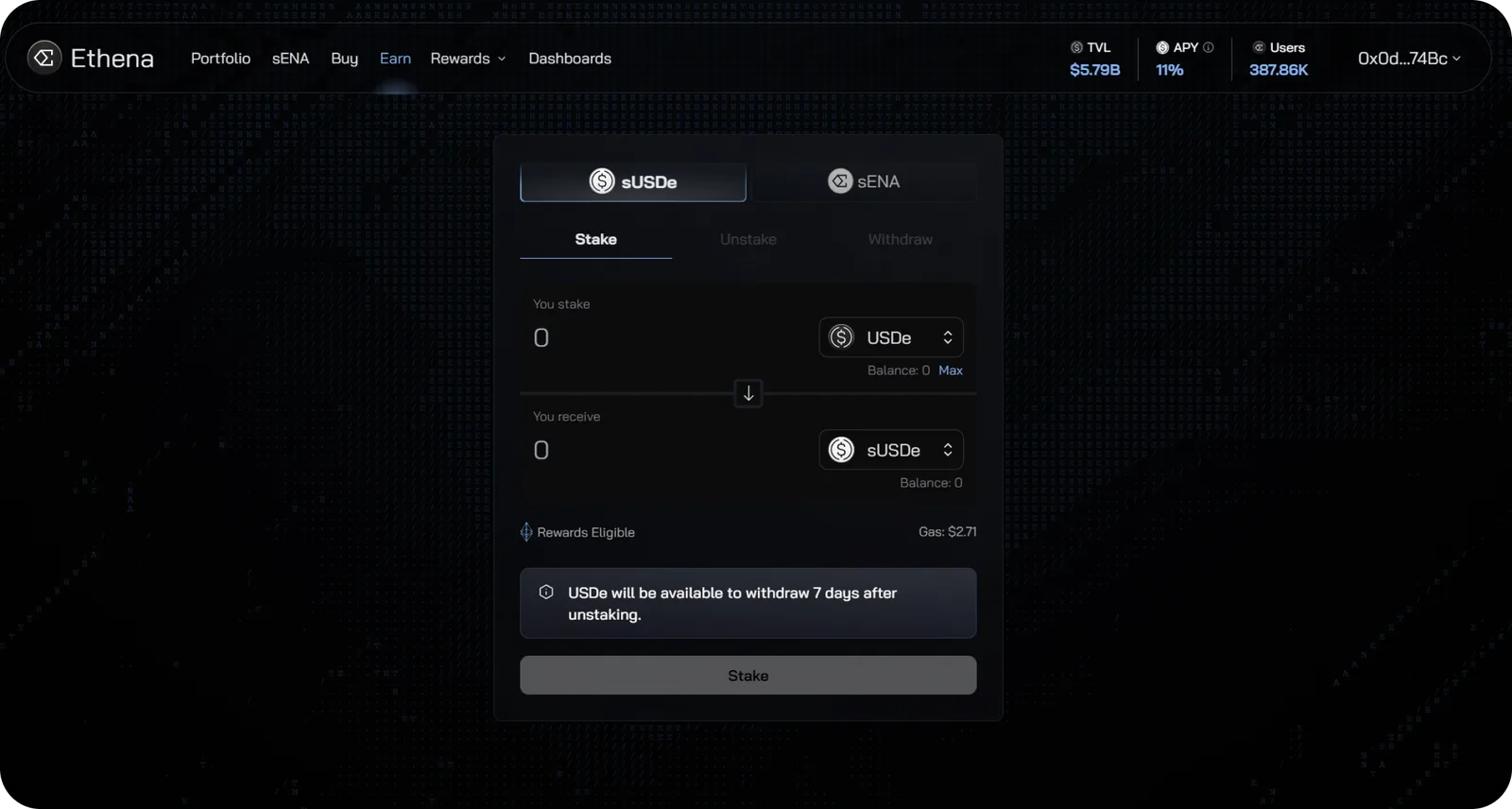Click the info icon in the withdrawal notice
Image resolution: width=1512 pixels, height=809 pixels.
click(546, 593)
